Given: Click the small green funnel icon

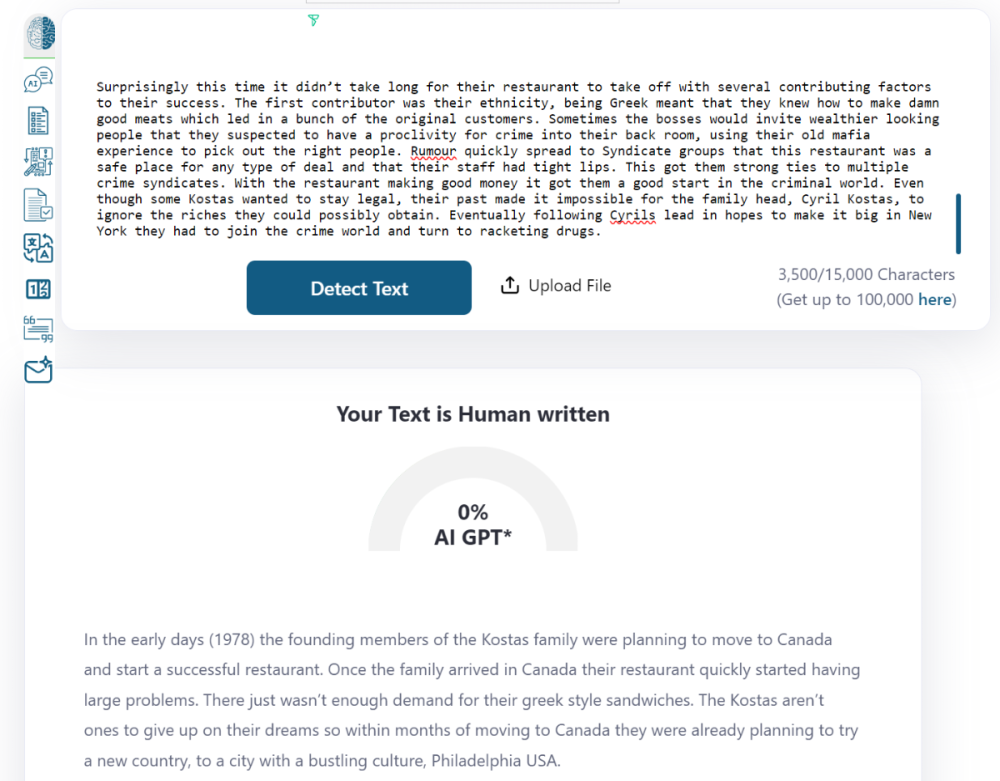Looking at the screenshot, I should pyautogui.click(x=313, y=20).
